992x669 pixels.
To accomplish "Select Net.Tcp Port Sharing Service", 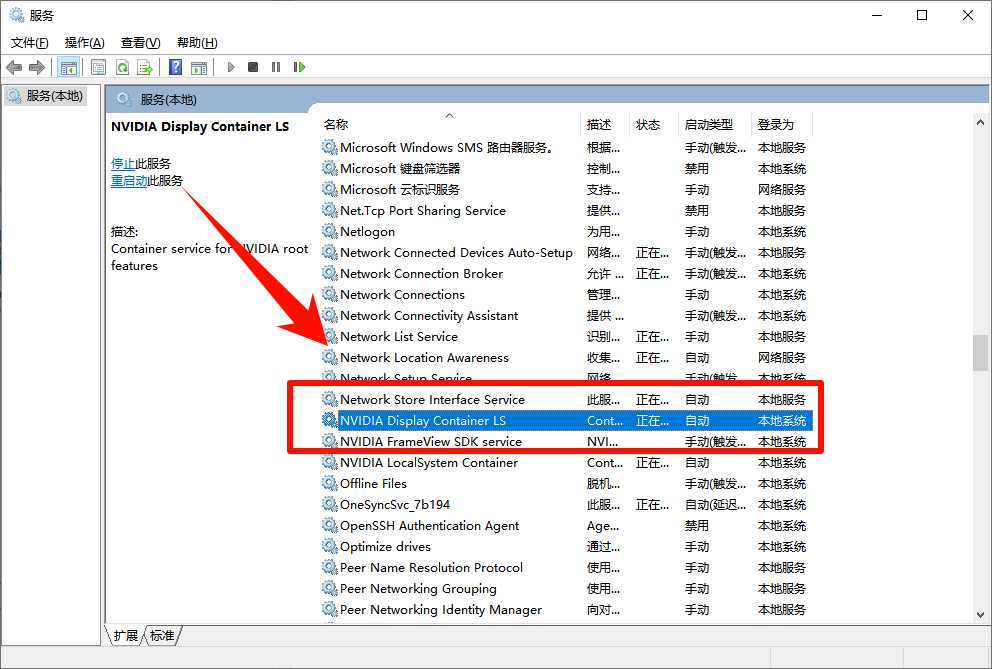I will point(566,210).
